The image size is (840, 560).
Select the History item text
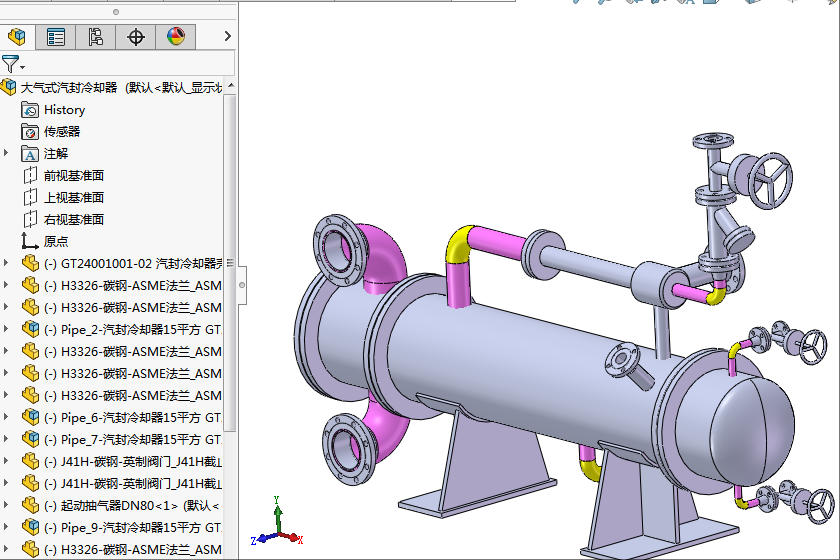pos(64,110)
